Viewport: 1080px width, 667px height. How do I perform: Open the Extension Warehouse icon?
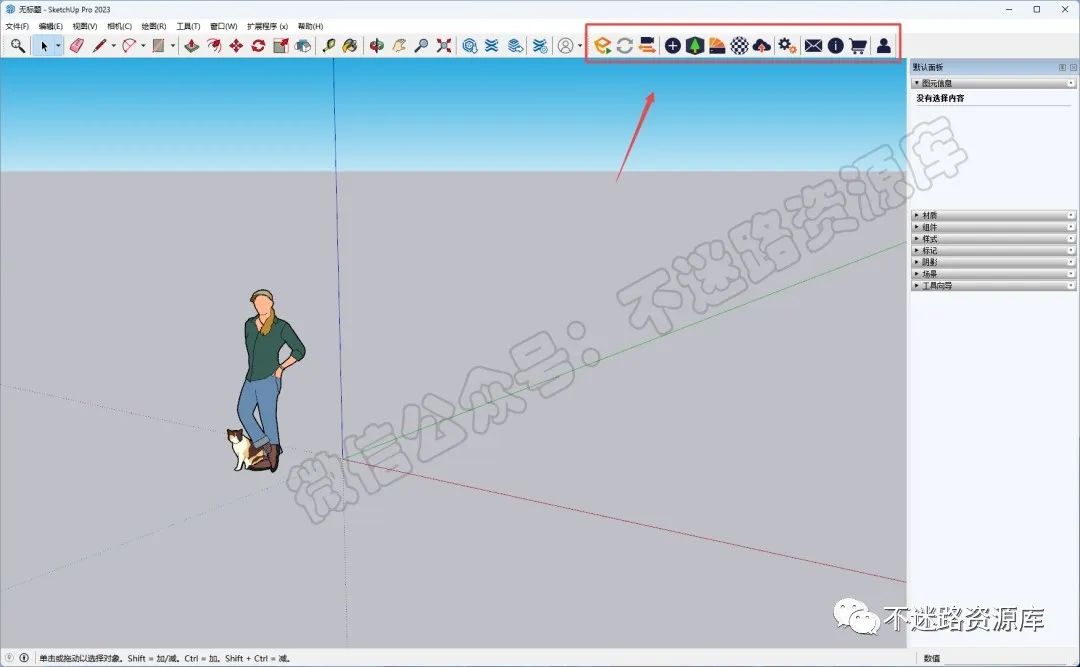tap(492, 45)
